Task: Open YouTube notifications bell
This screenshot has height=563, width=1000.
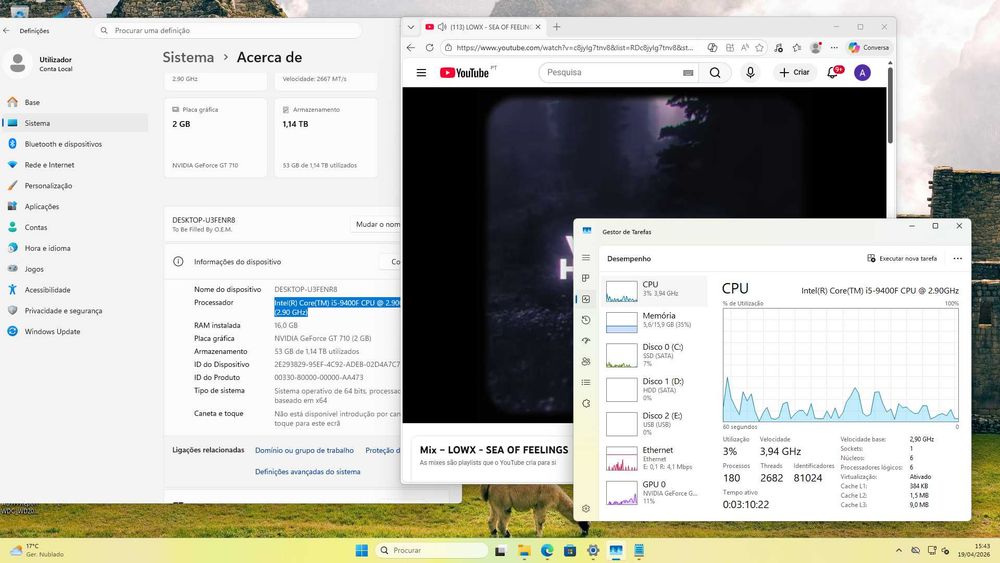Action: tap(833, 73)
